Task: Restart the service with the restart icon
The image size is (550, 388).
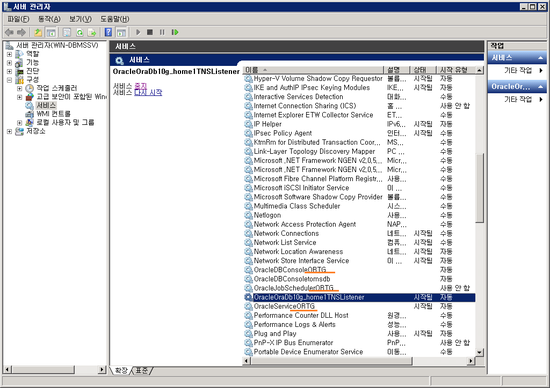Action: click(x=175, y=32)
